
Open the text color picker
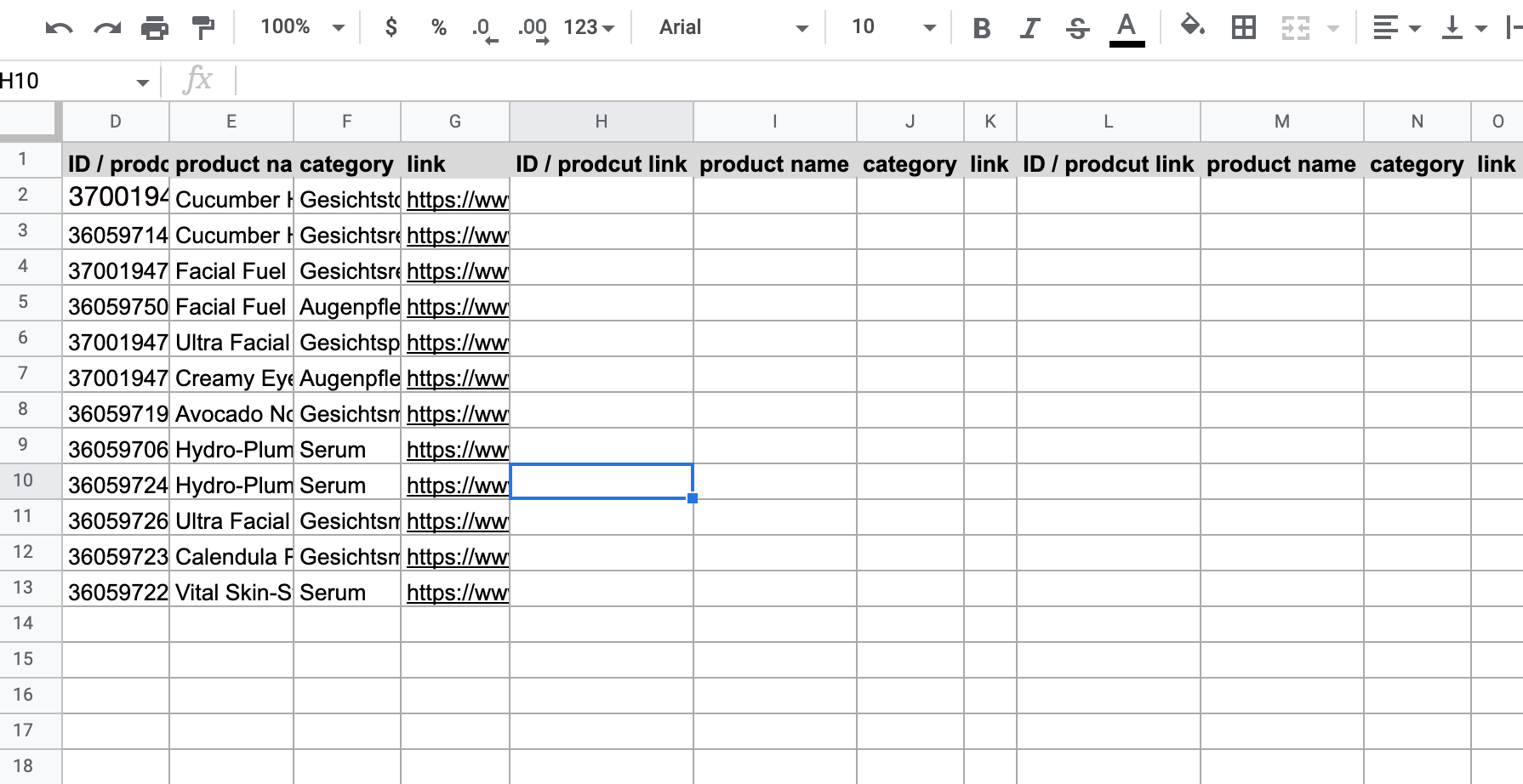[x=1127, y=30]
